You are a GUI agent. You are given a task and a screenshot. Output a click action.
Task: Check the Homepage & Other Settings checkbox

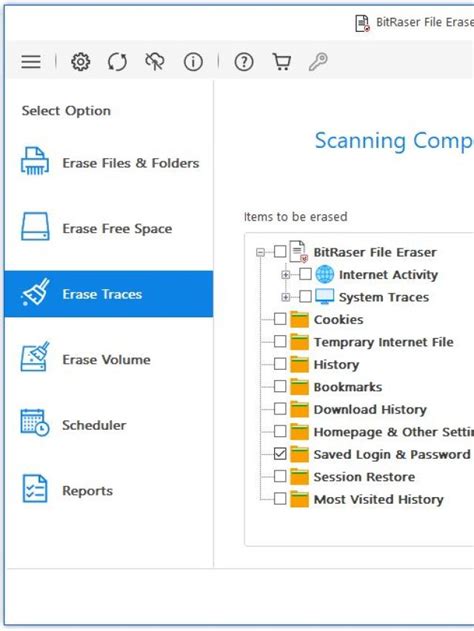pos(280,431)
